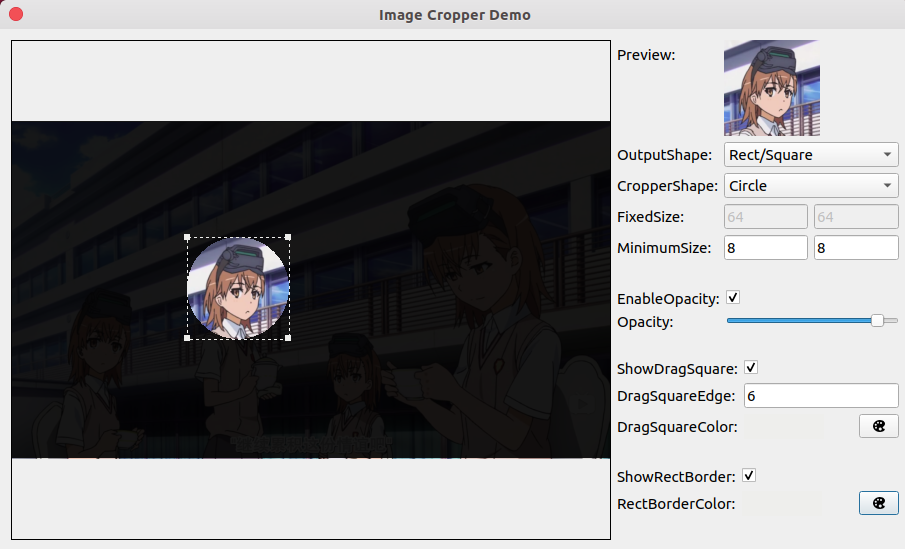905x549 pixels.
Task: Click the DragSquareEdge input box
Action: [820, 396]
